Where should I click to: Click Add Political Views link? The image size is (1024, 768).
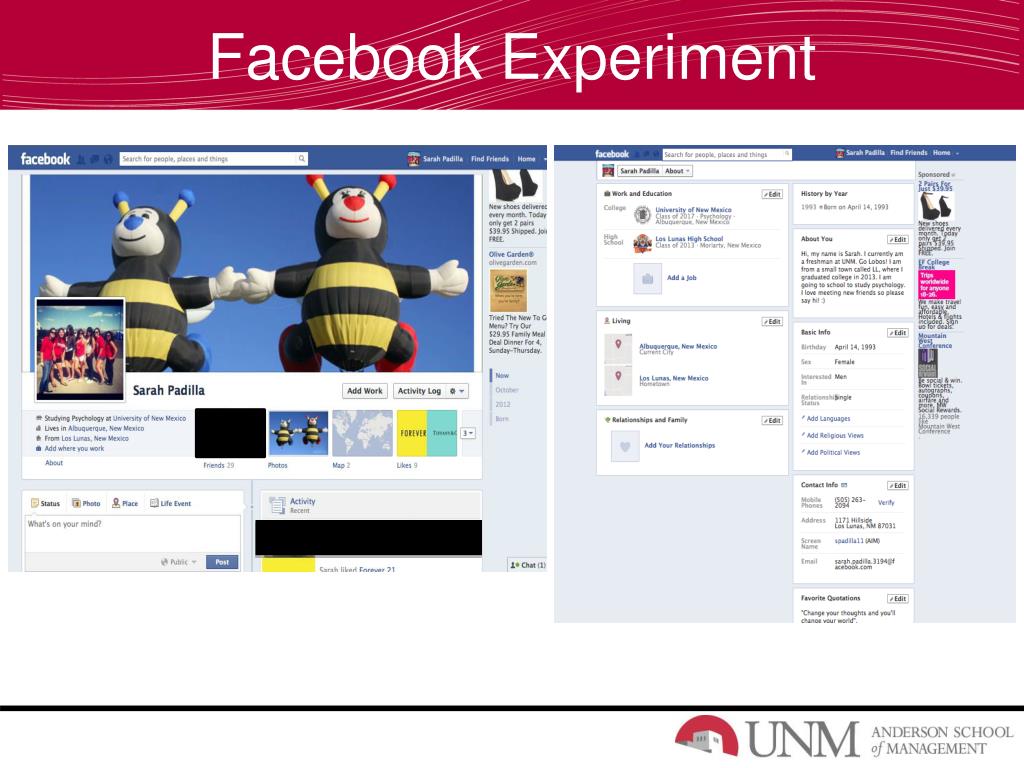click(x=833, y=453)
